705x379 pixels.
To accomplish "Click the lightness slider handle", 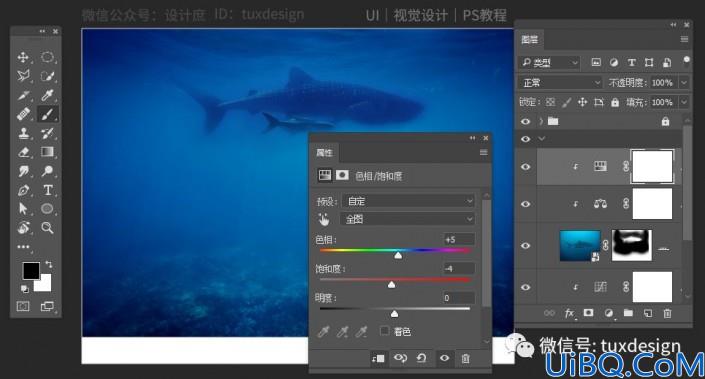I will pyautogui.click(x=394, y=314).
